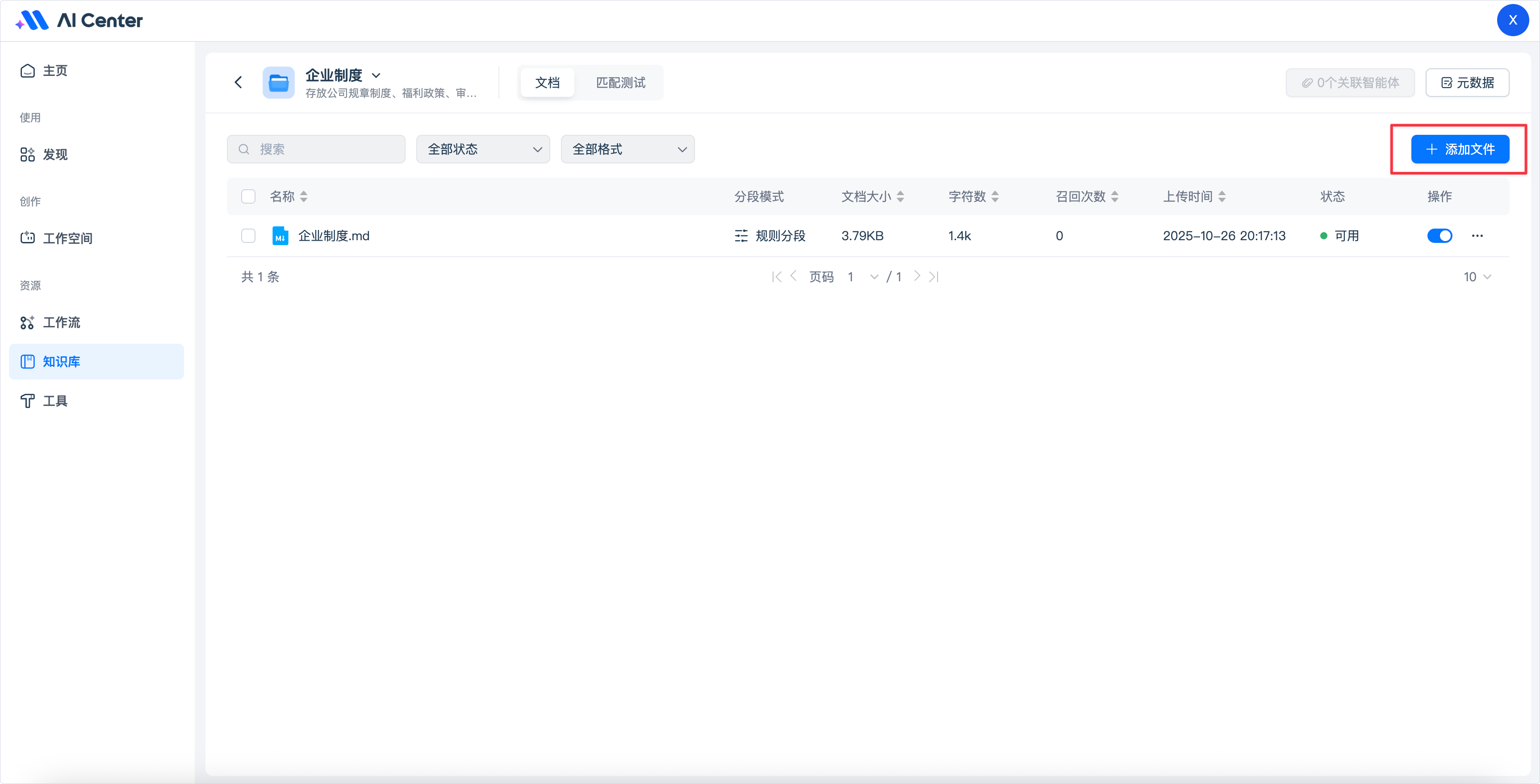Open the 元数据 button

[1467, 83]
